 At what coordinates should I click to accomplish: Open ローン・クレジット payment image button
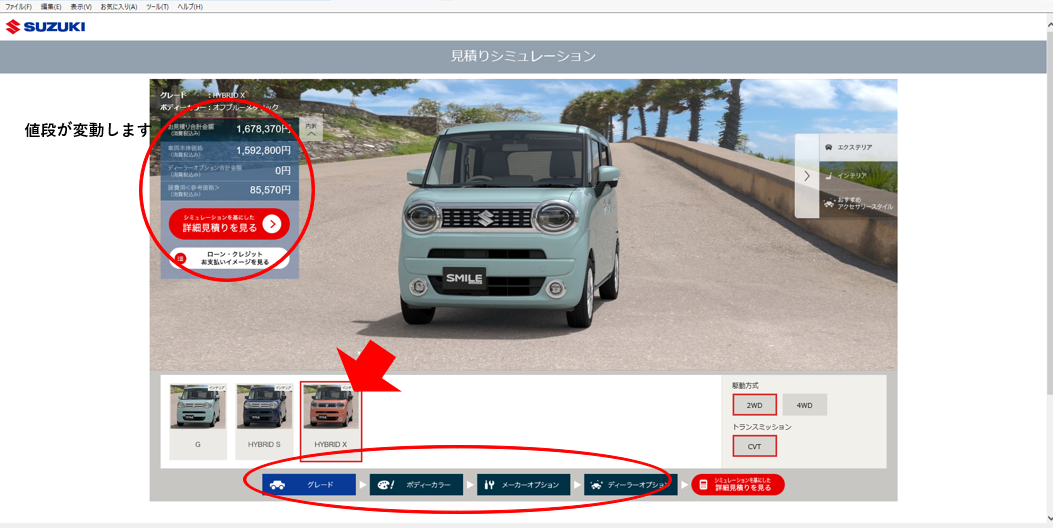point(229,259)
